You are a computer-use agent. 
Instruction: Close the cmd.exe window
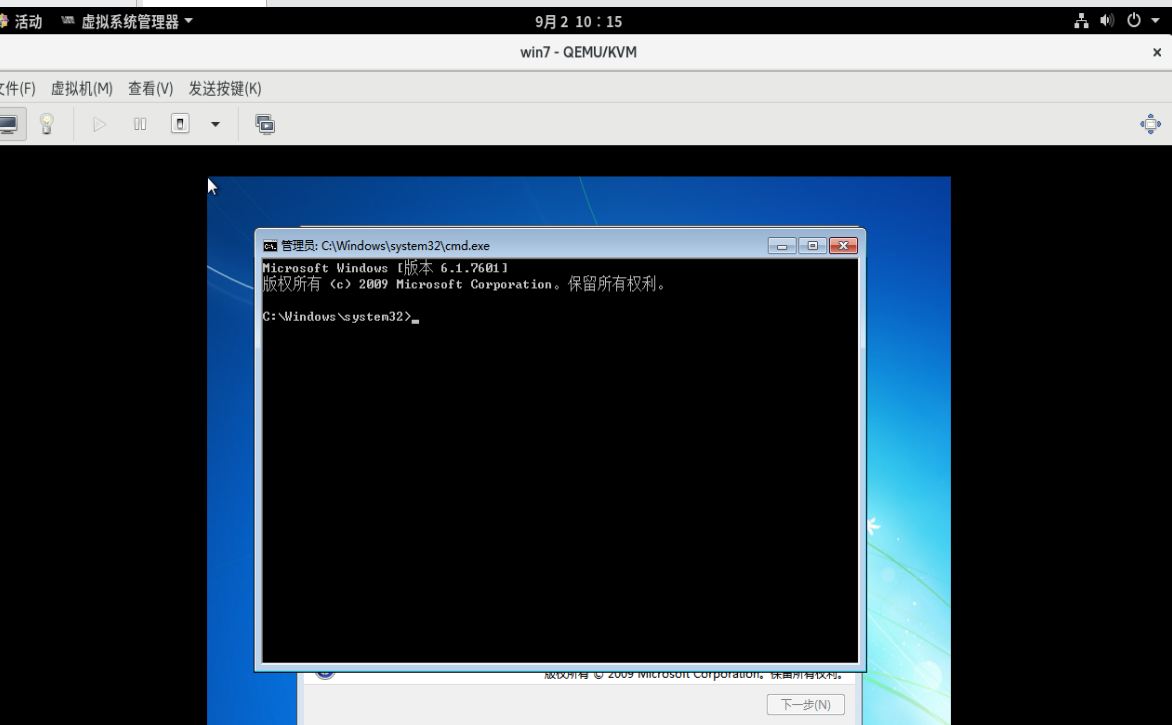click(843, 246)
